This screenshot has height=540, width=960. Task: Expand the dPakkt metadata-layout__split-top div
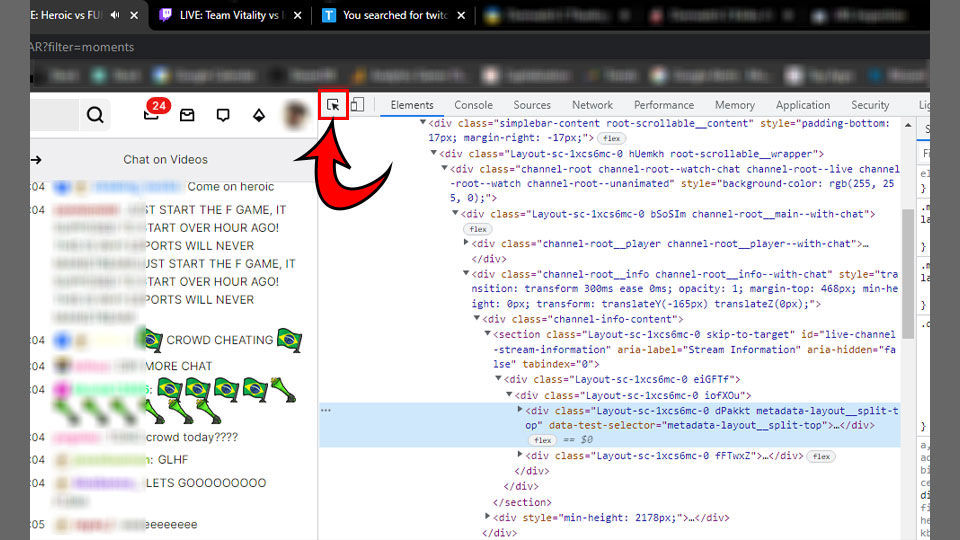[x=520, y=410]
